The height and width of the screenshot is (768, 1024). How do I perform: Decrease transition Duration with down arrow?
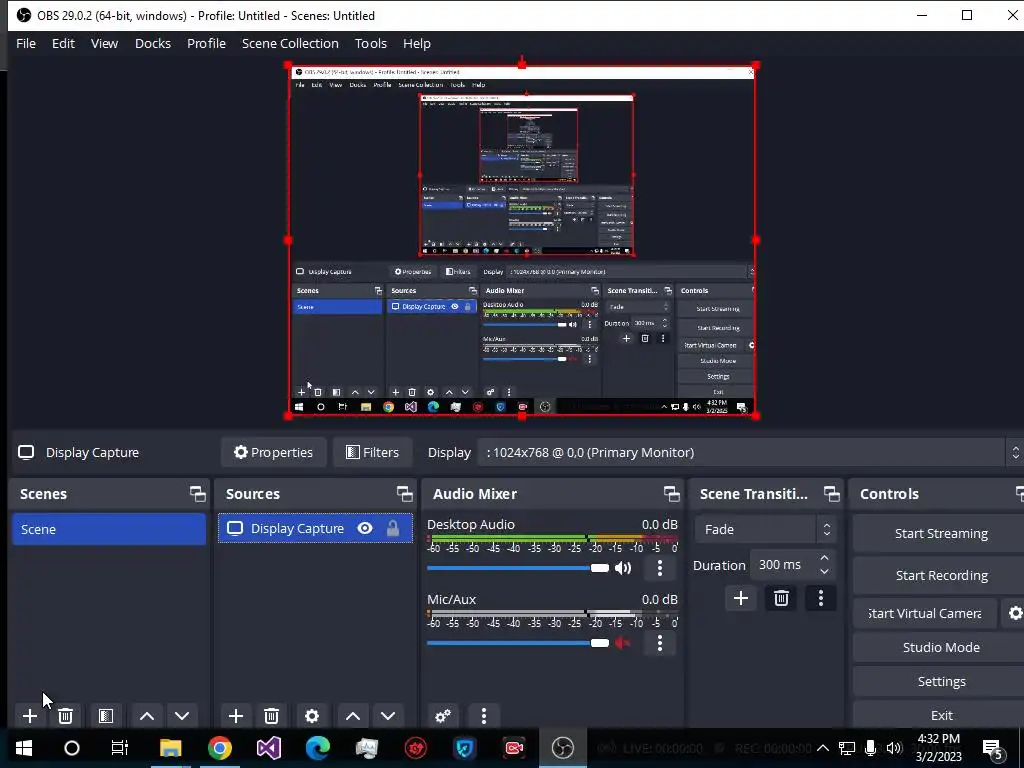pos(824,571)
